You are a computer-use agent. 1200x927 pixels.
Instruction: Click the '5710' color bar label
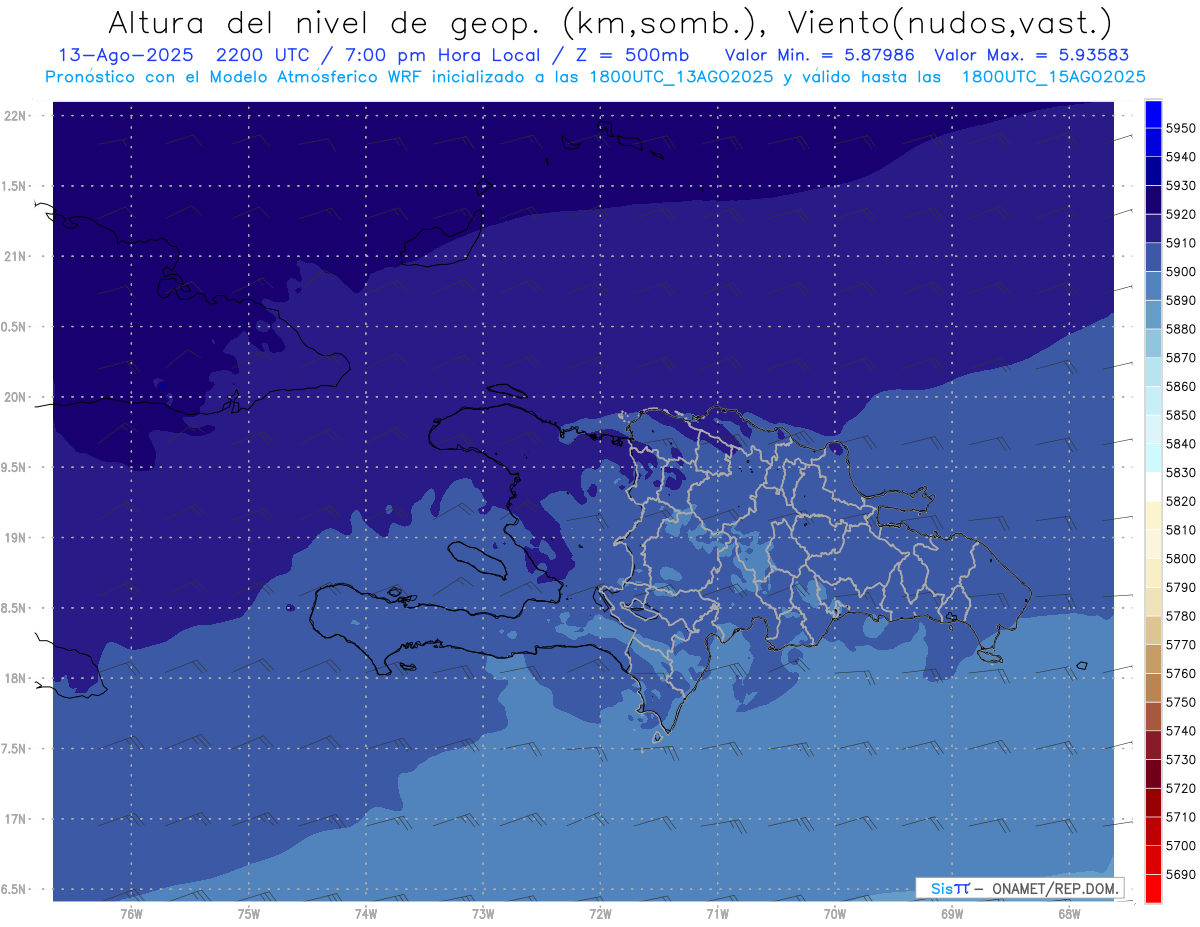coord(1181,816)
